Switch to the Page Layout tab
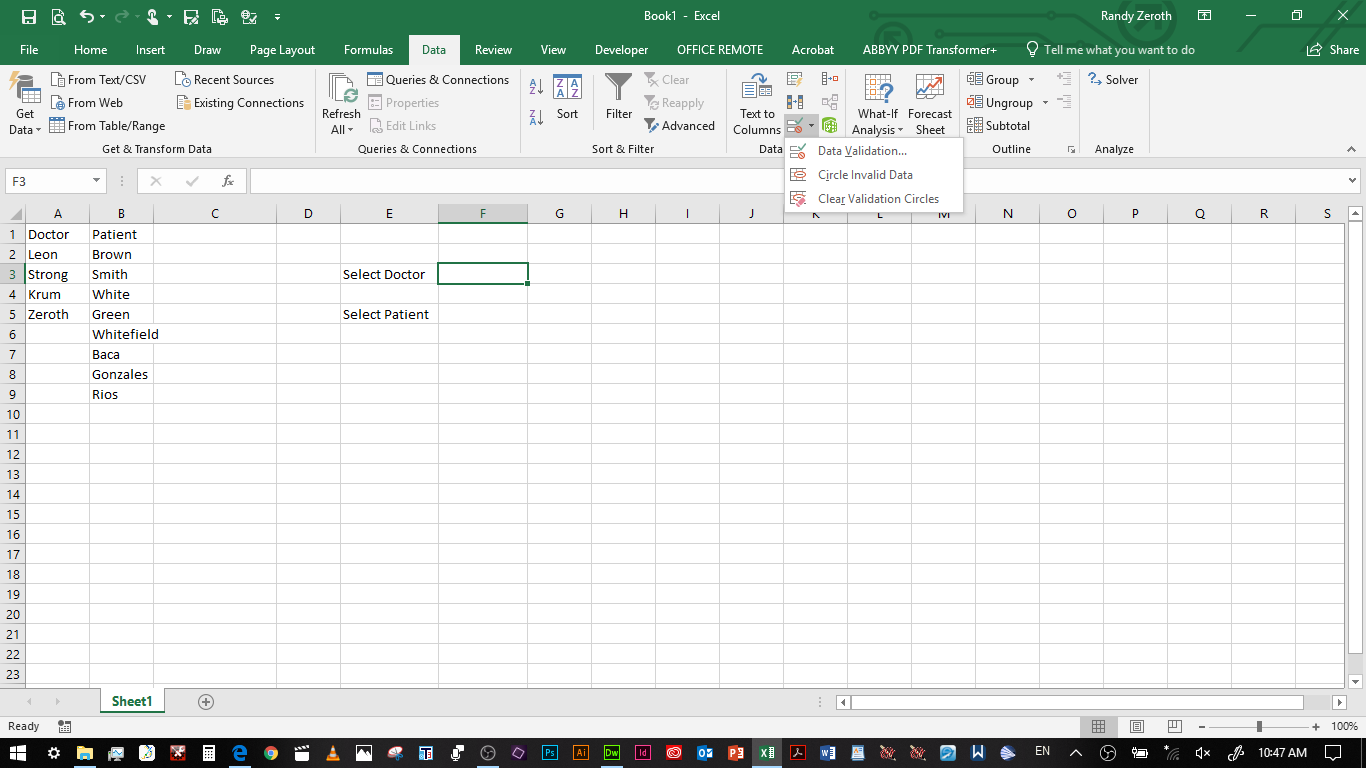The height and width of the screenshot is (768, 1366). (282, 50)
